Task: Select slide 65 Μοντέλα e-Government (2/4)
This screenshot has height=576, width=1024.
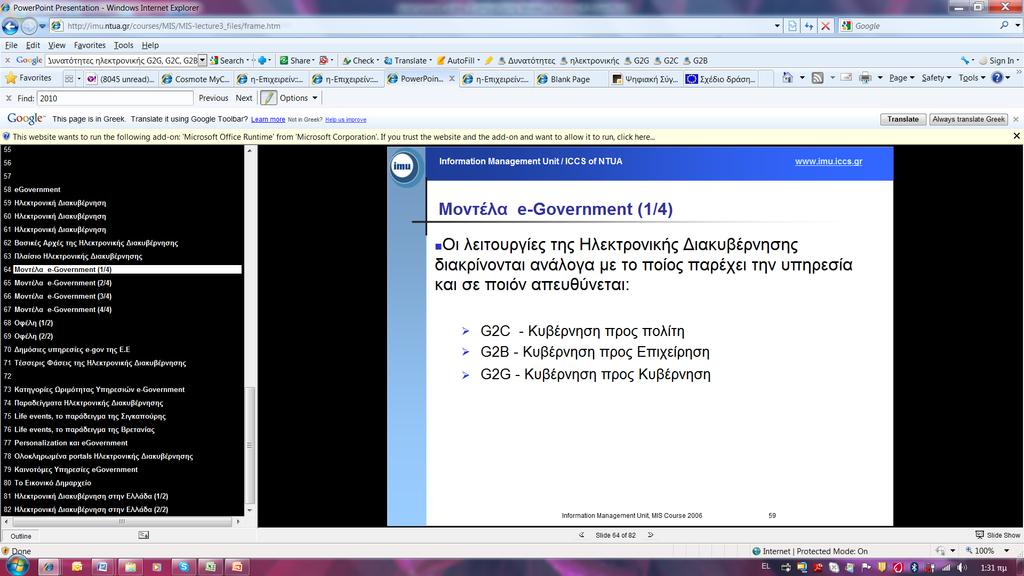Action: click(63, 283)
